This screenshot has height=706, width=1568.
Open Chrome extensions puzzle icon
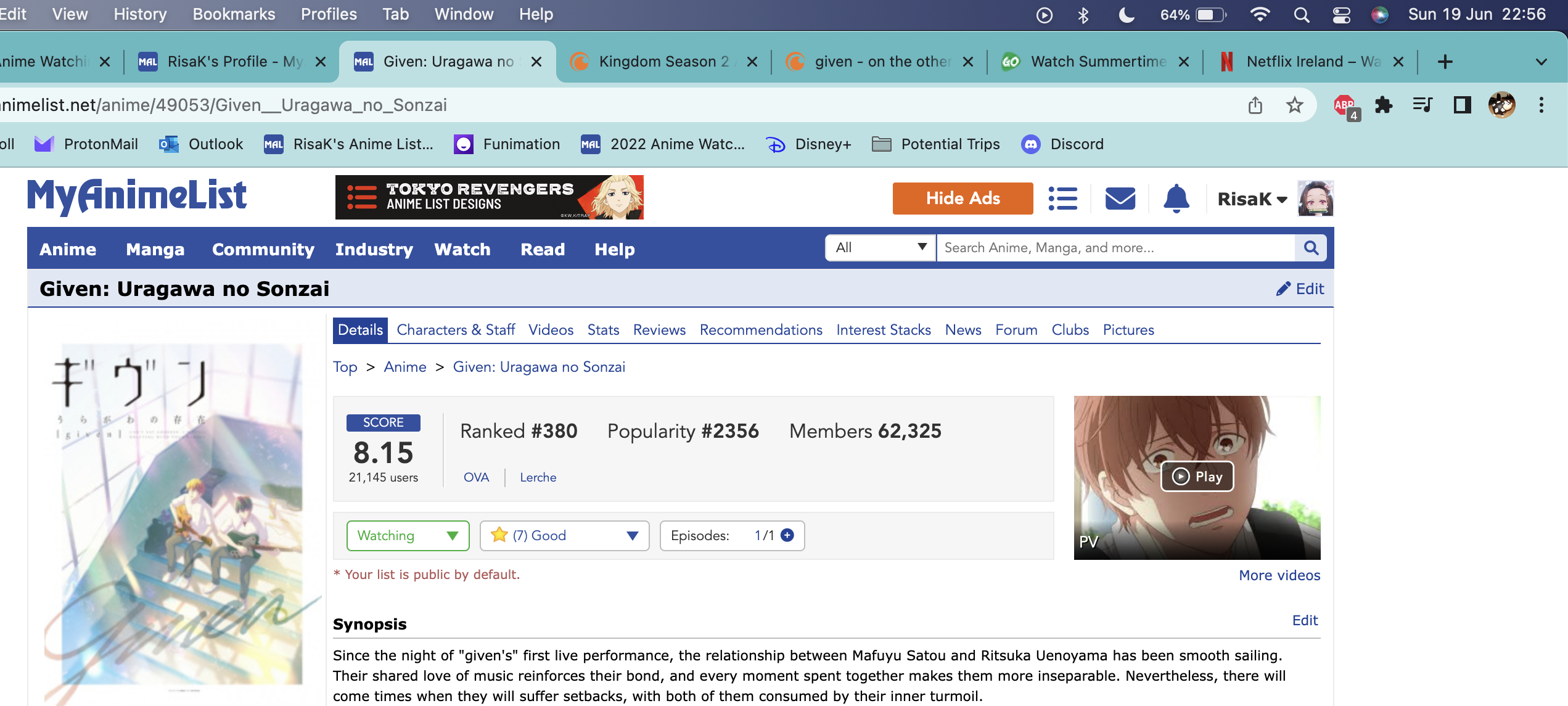click(x=1384, y=105)
